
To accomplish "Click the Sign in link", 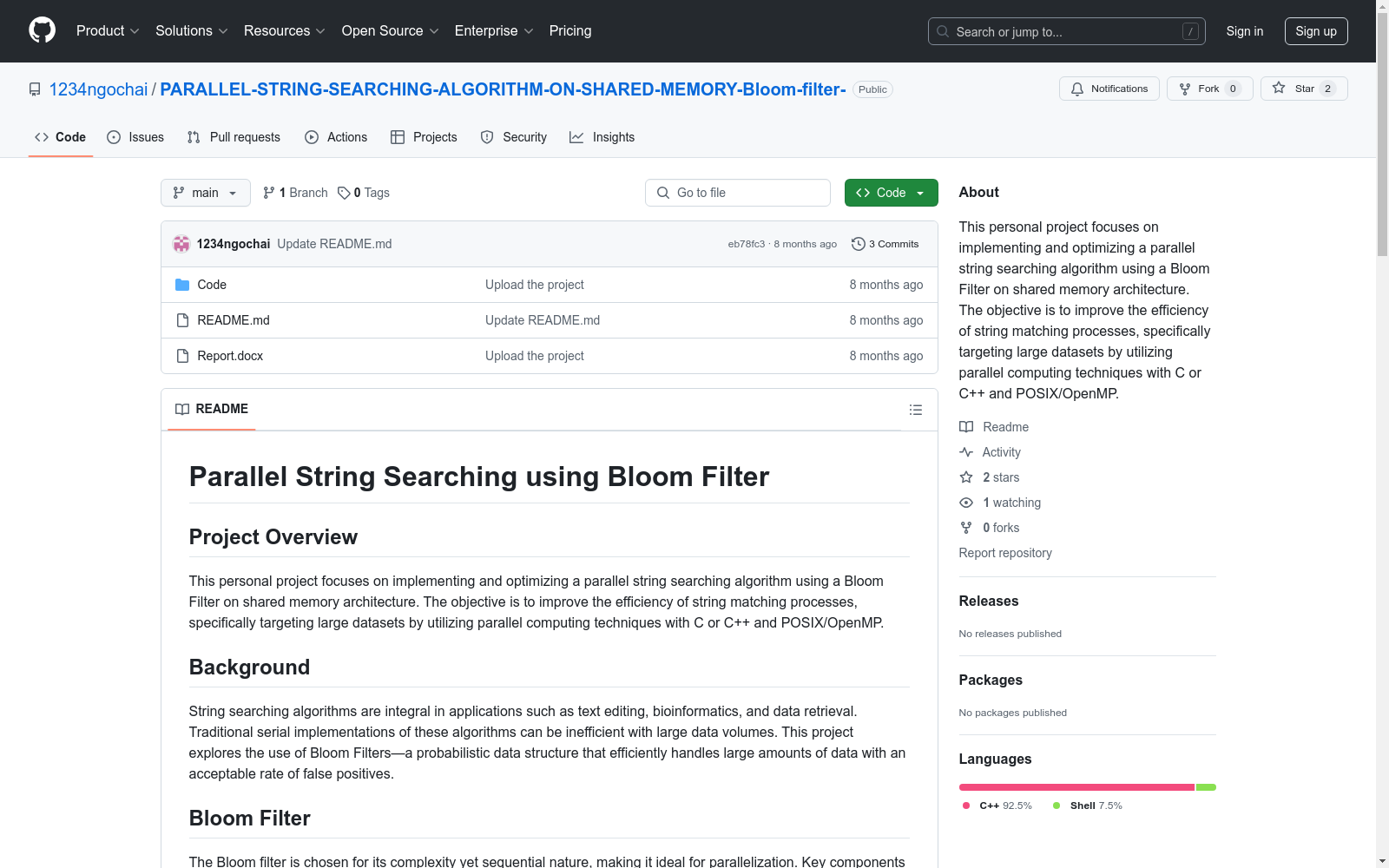I will [1244, 31].
